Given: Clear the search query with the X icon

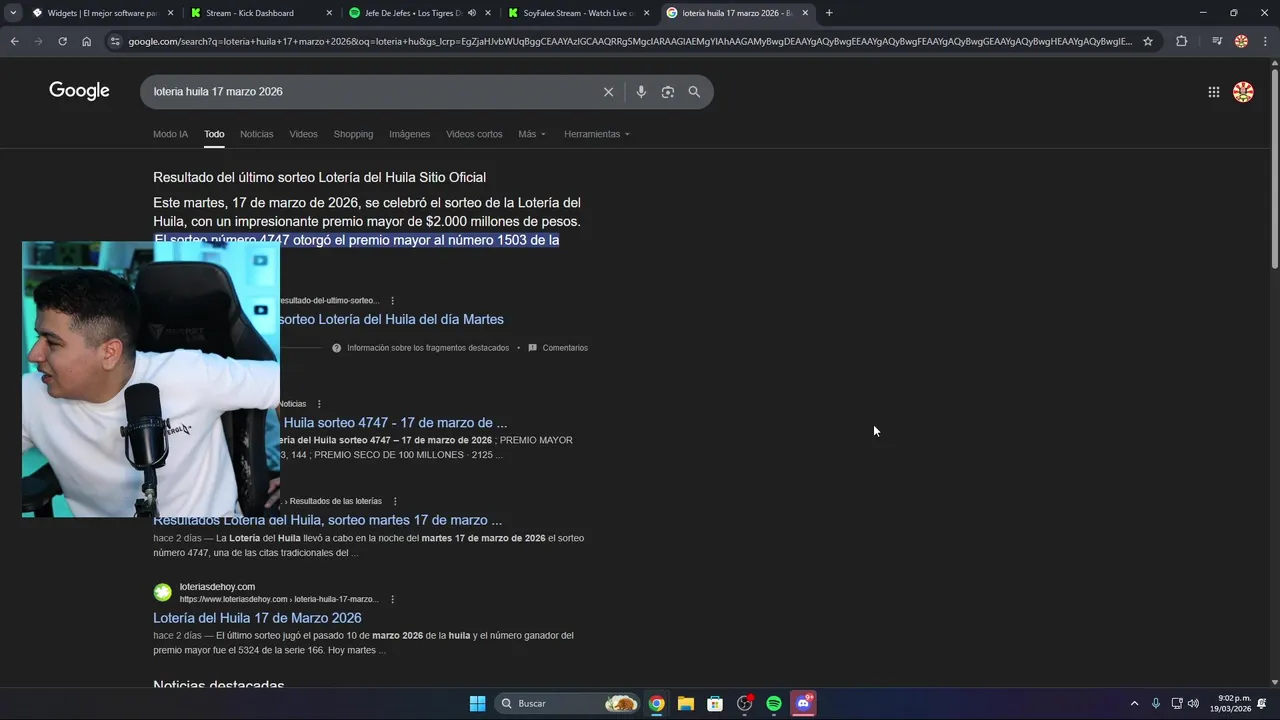Looking at the screenshot, I should (x=608, y=92).
